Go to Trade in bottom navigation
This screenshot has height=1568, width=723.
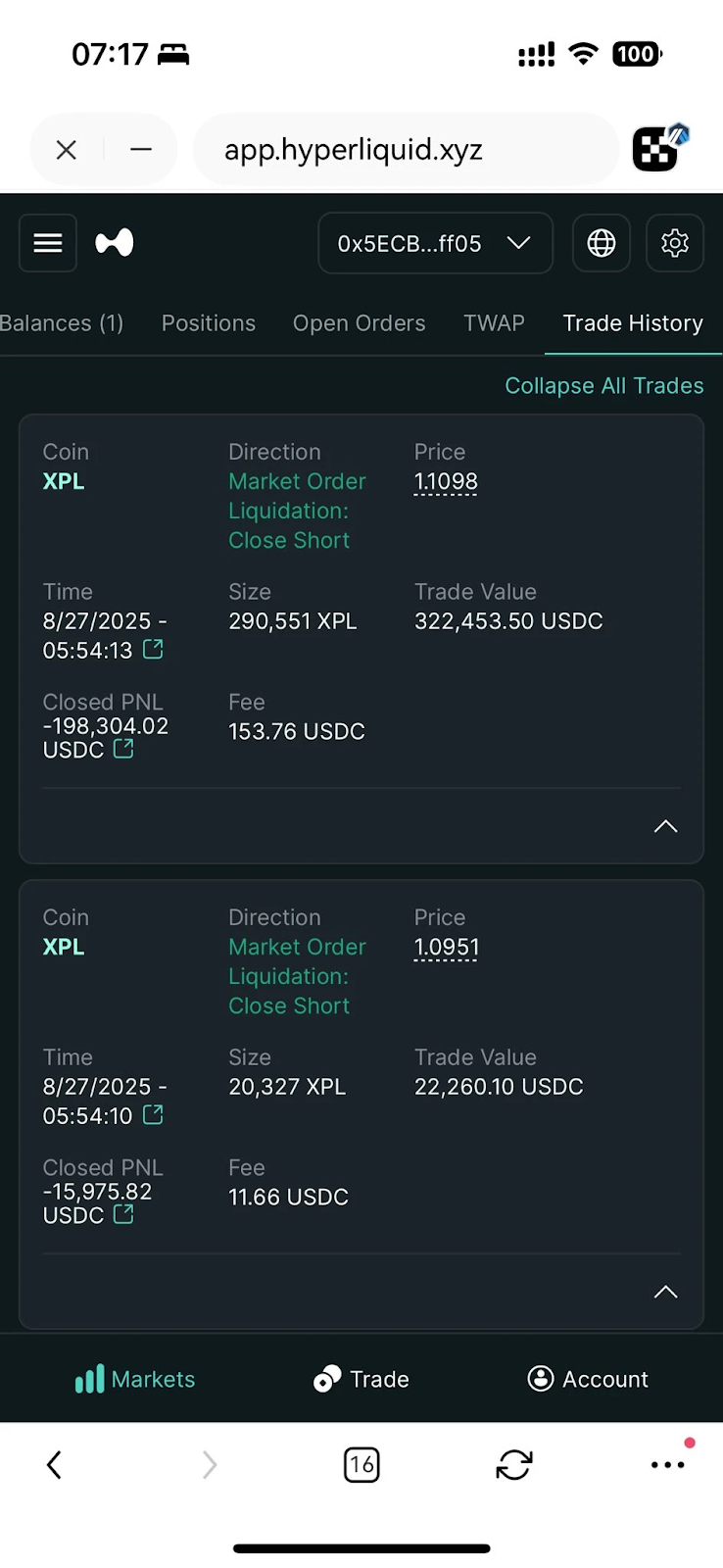click(x=361, y=1379)
